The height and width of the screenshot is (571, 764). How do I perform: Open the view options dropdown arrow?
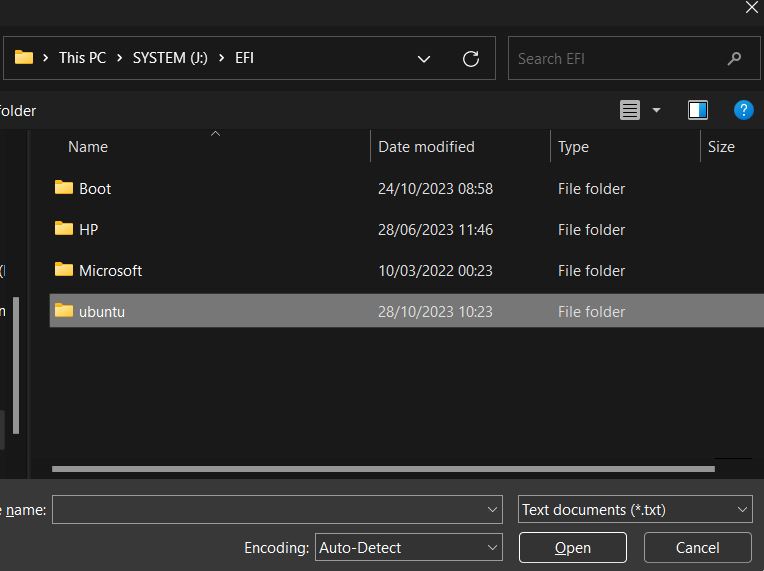[656, 111]
